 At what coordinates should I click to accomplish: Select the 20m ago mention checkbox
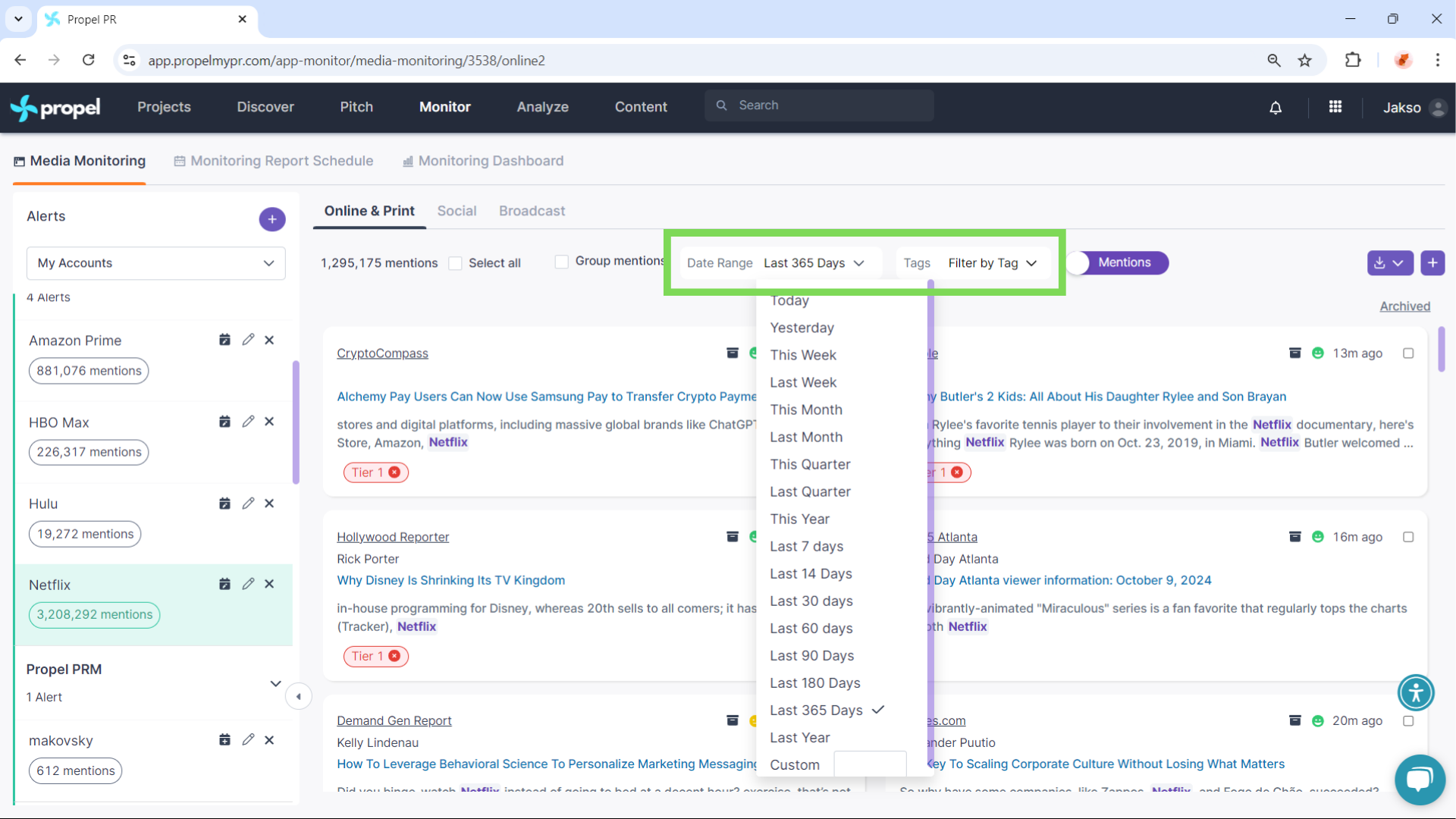(x=1408, y=721)
